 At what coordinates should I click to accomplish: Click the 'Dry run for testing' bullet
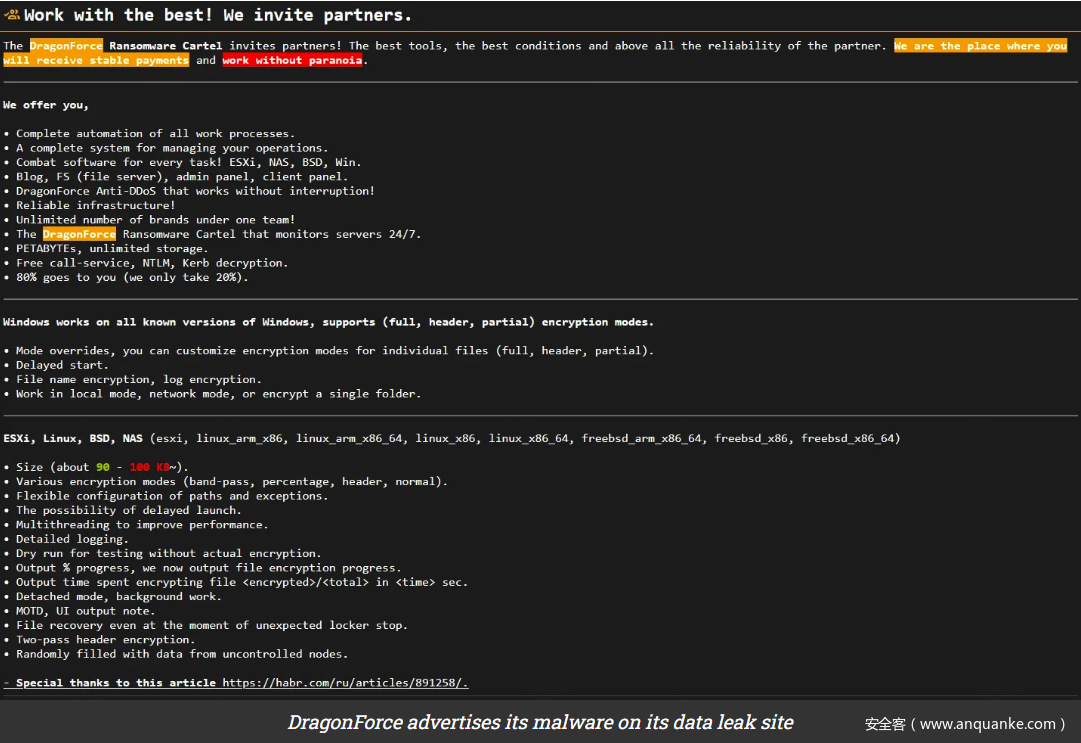pos(168,553)
